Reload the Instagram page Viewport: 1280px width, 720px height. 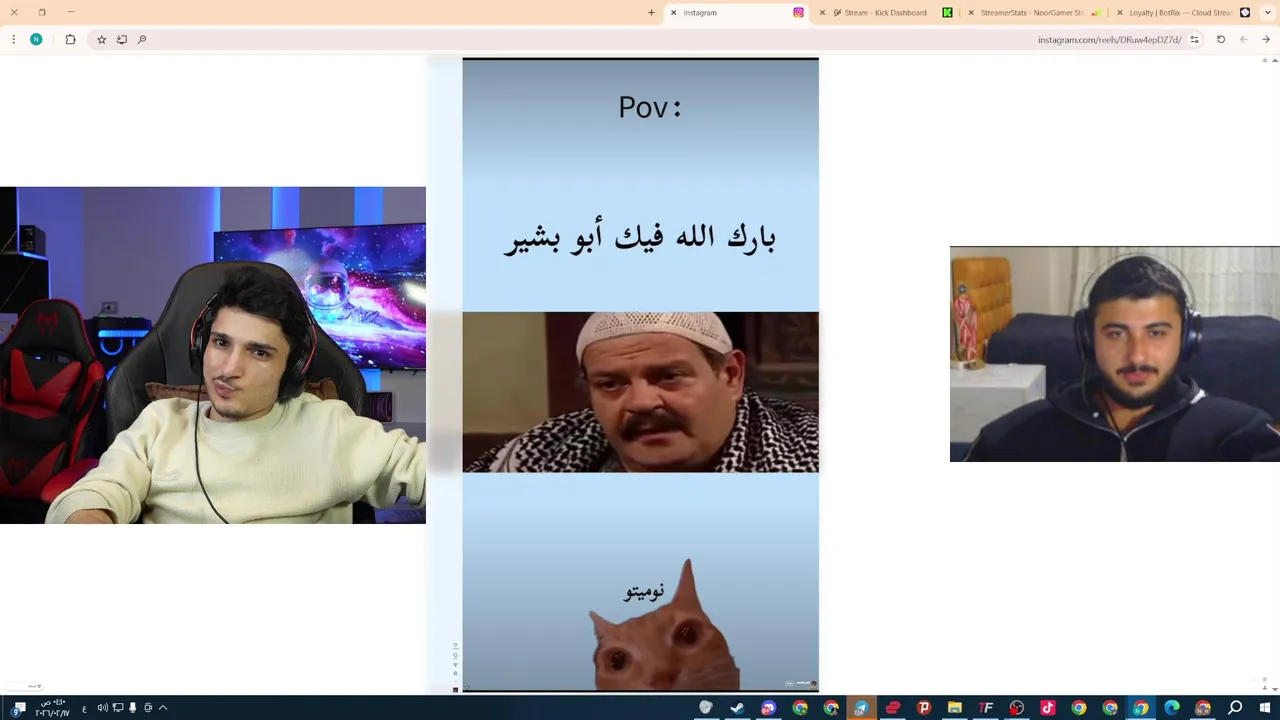pyautogui.click(x=1221, y=40)
